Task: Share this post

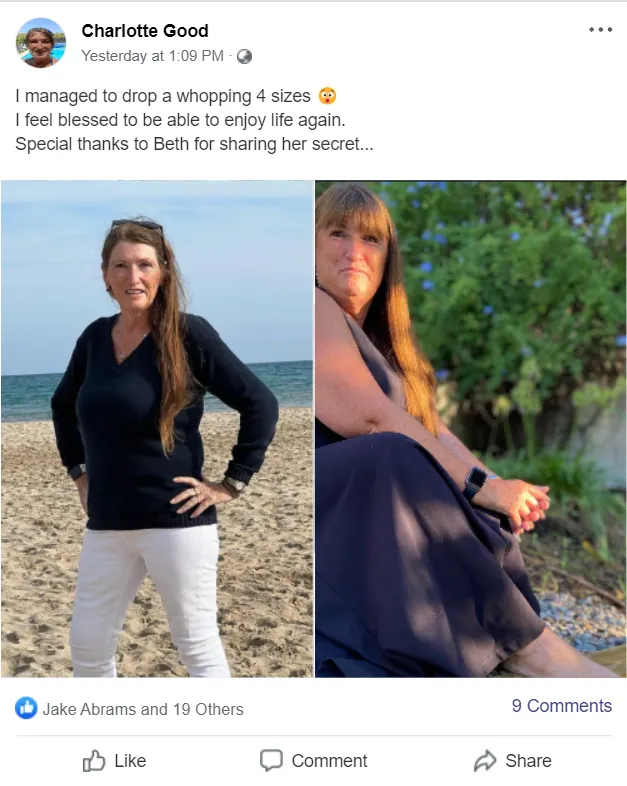Action: 512,760
